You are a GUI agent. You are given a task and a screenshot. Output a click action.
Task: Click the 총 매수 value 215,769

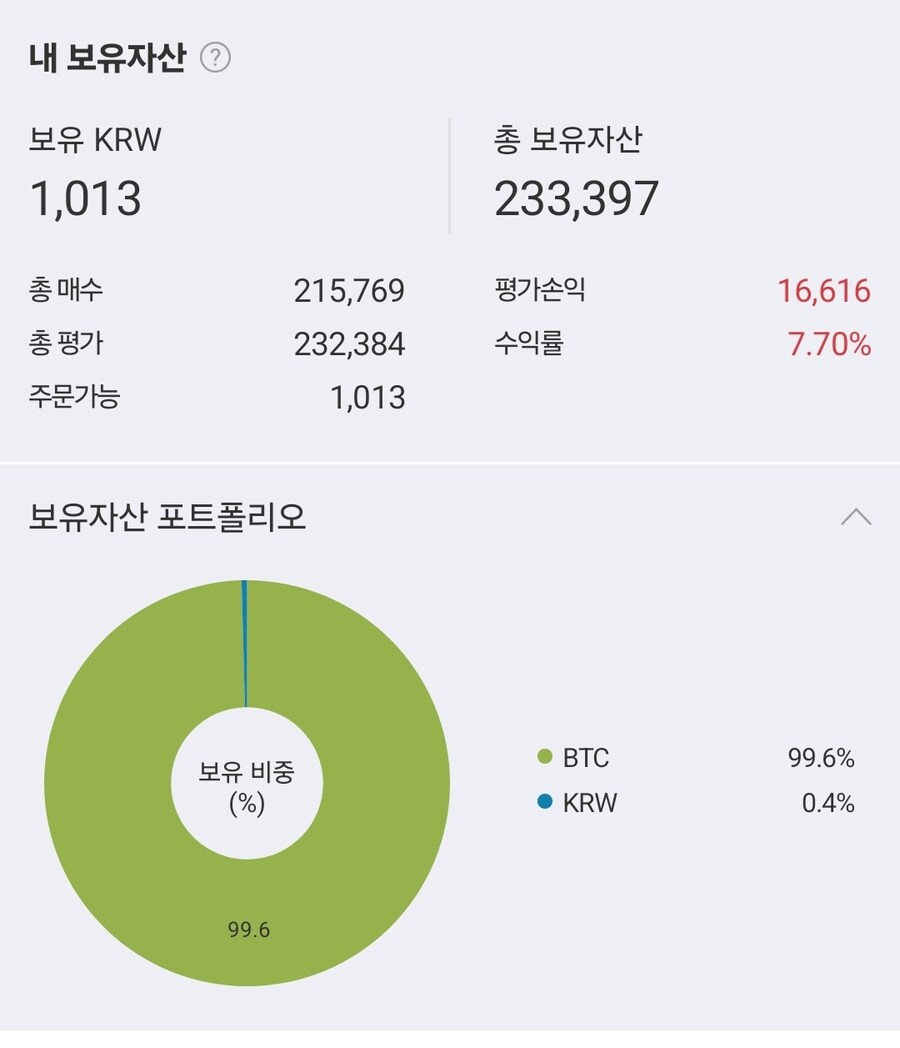coord(349,291)
